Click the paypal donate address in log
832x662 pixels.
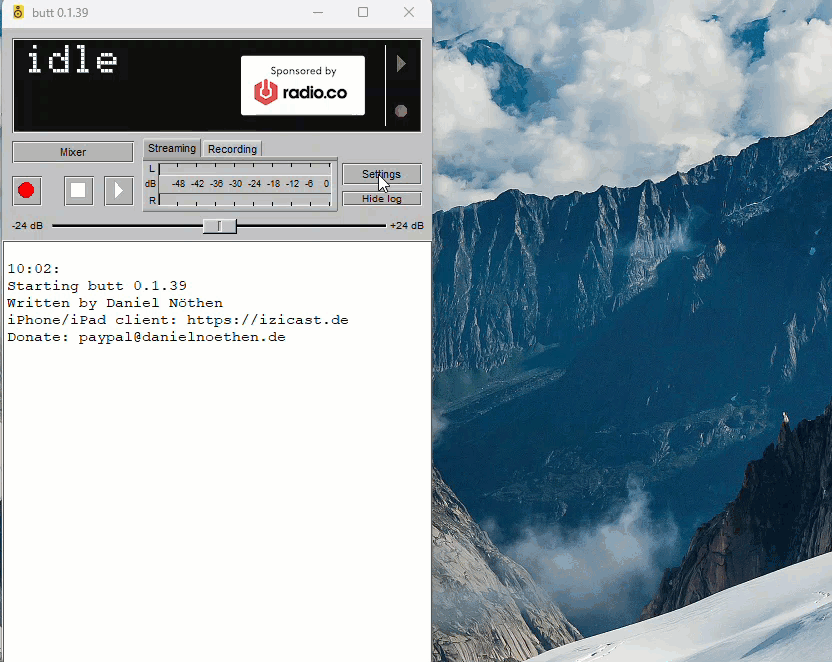[182, 337]
